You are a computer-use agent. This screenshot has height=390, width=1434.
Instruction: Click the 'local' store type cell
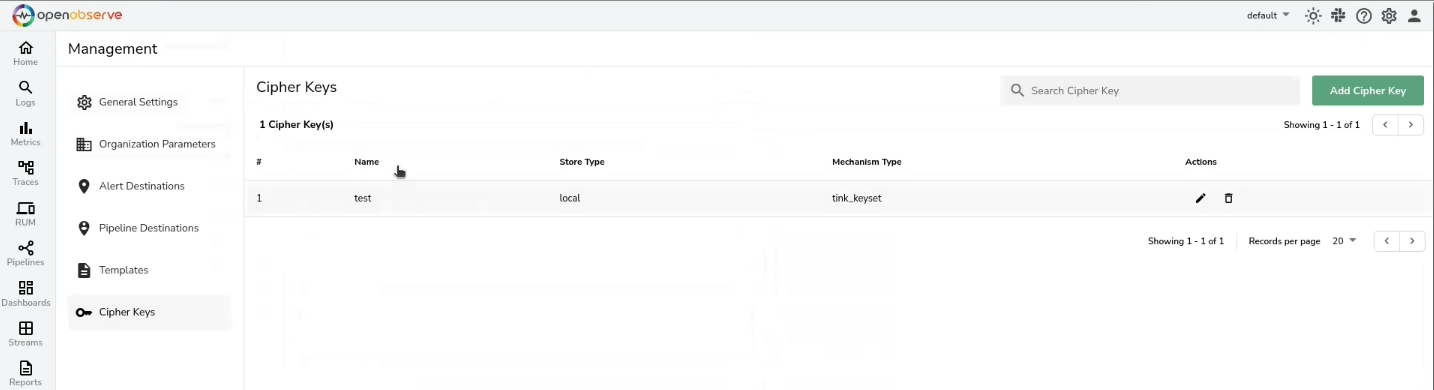tap(570, 198)
